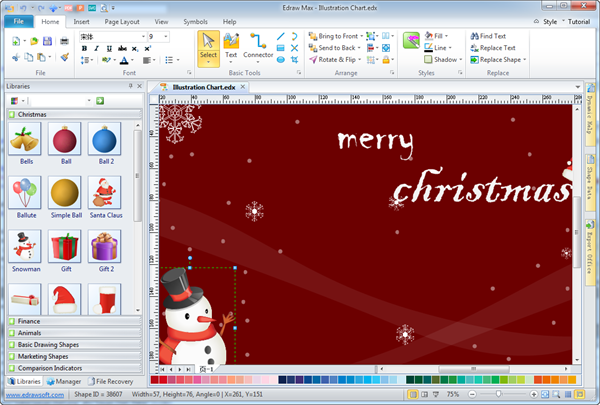This screenshot has height=405, width=600.
Task: Expand the Basic Drawing Shapes library
Action: point(74,345)
